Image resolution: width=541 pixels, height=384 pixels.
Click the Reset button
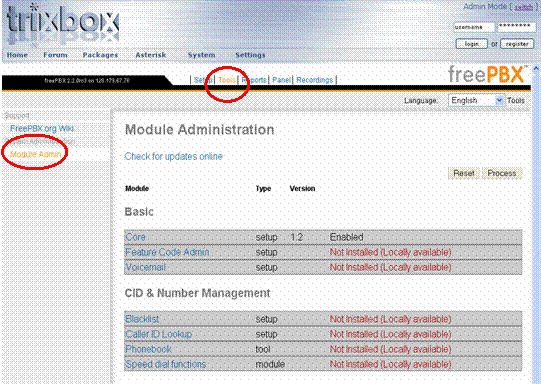(x=464, y=173)
